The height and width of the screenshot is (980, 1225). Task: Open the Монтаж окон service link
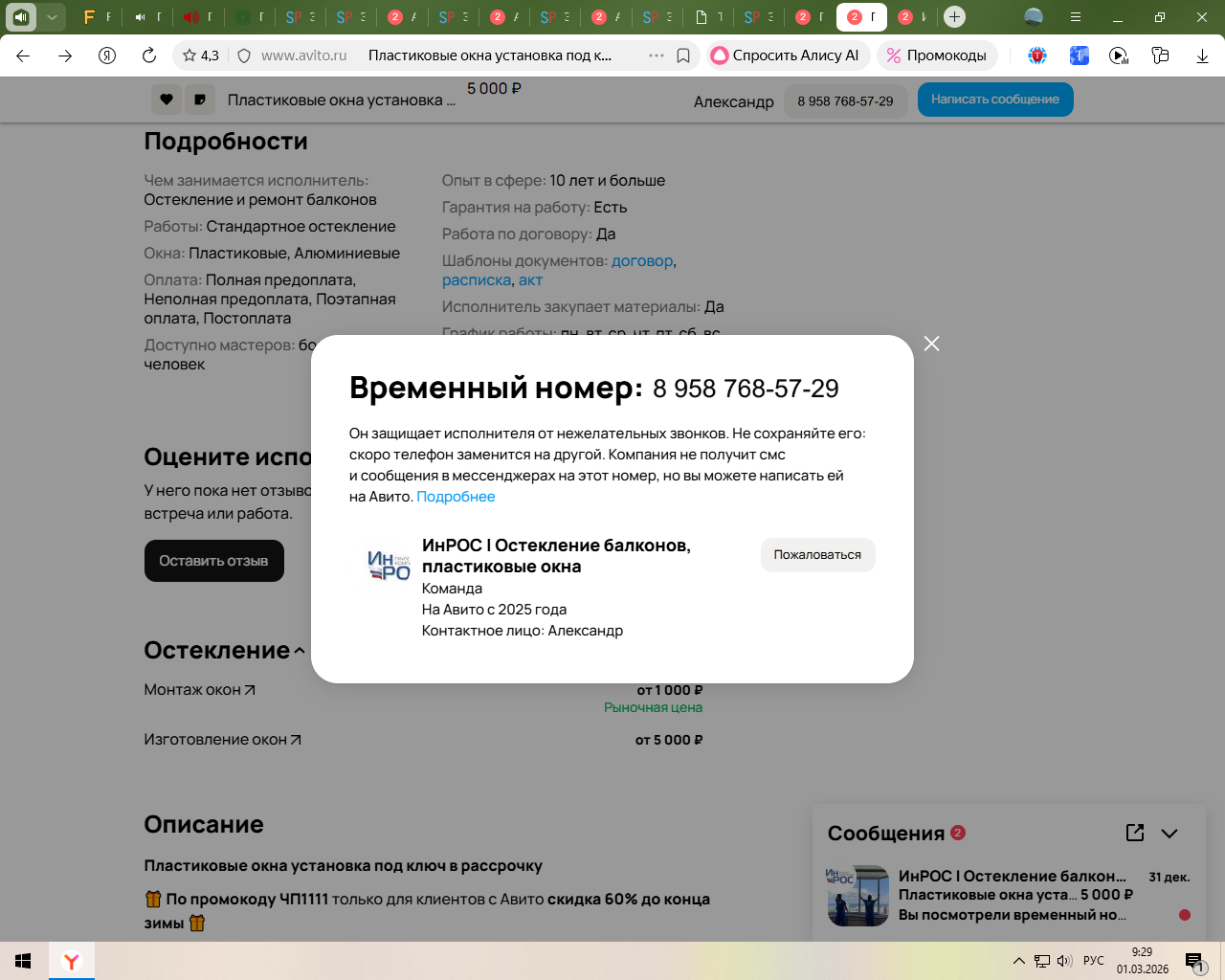[x=200, y=690]
